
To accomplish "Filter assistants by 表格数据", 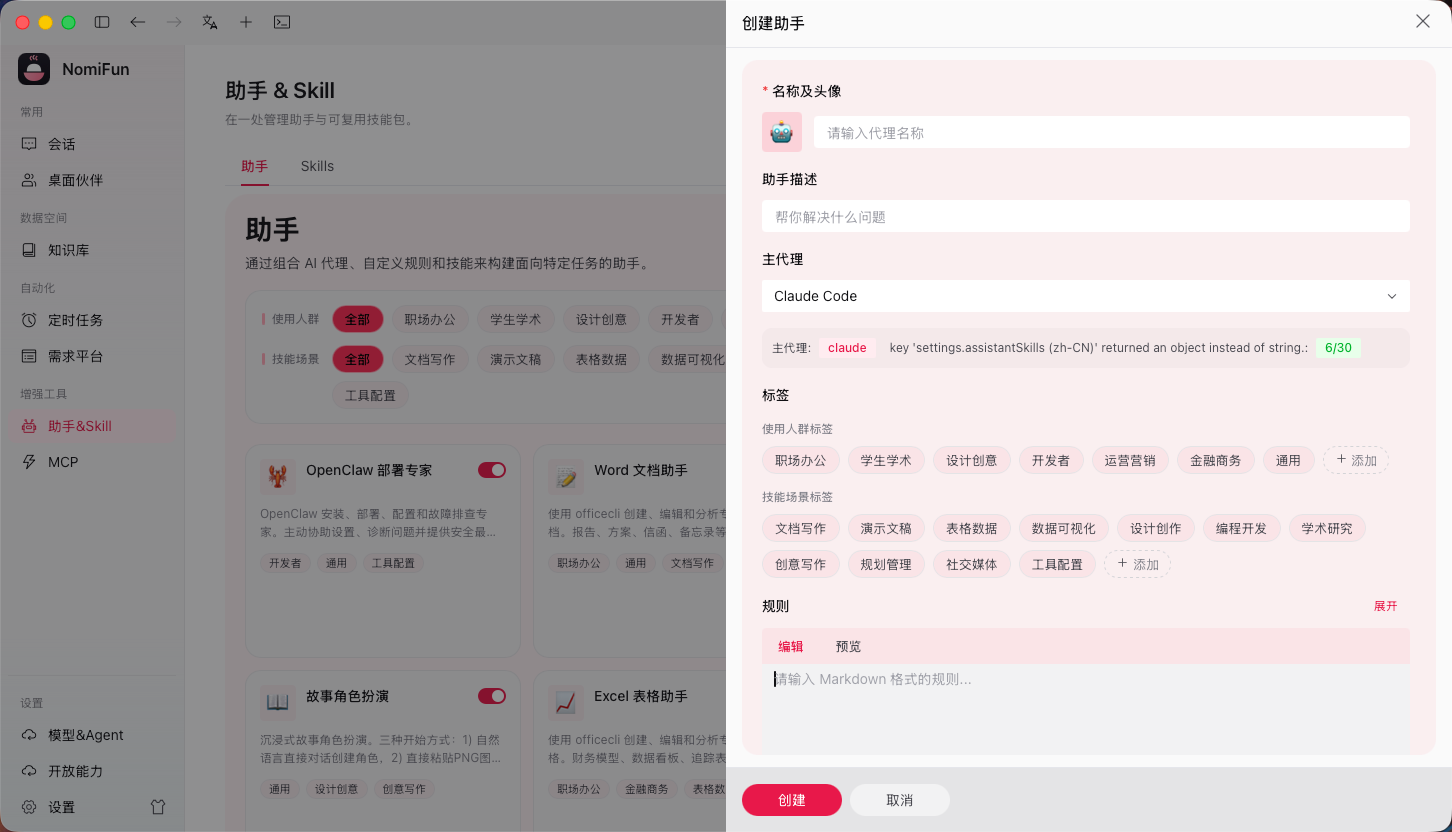I will 601,359.
